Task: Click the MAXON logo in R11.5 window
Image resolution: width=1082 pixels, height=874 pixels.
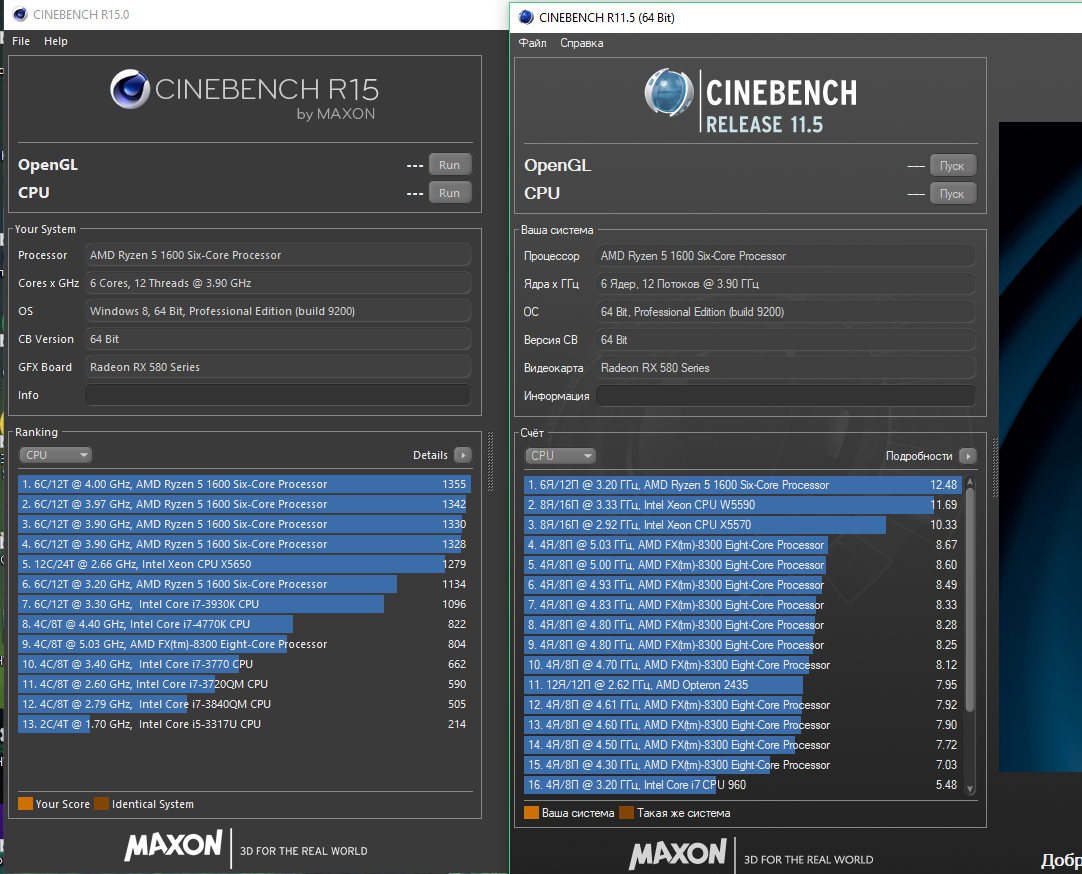Action: click(x=678, y=854)
